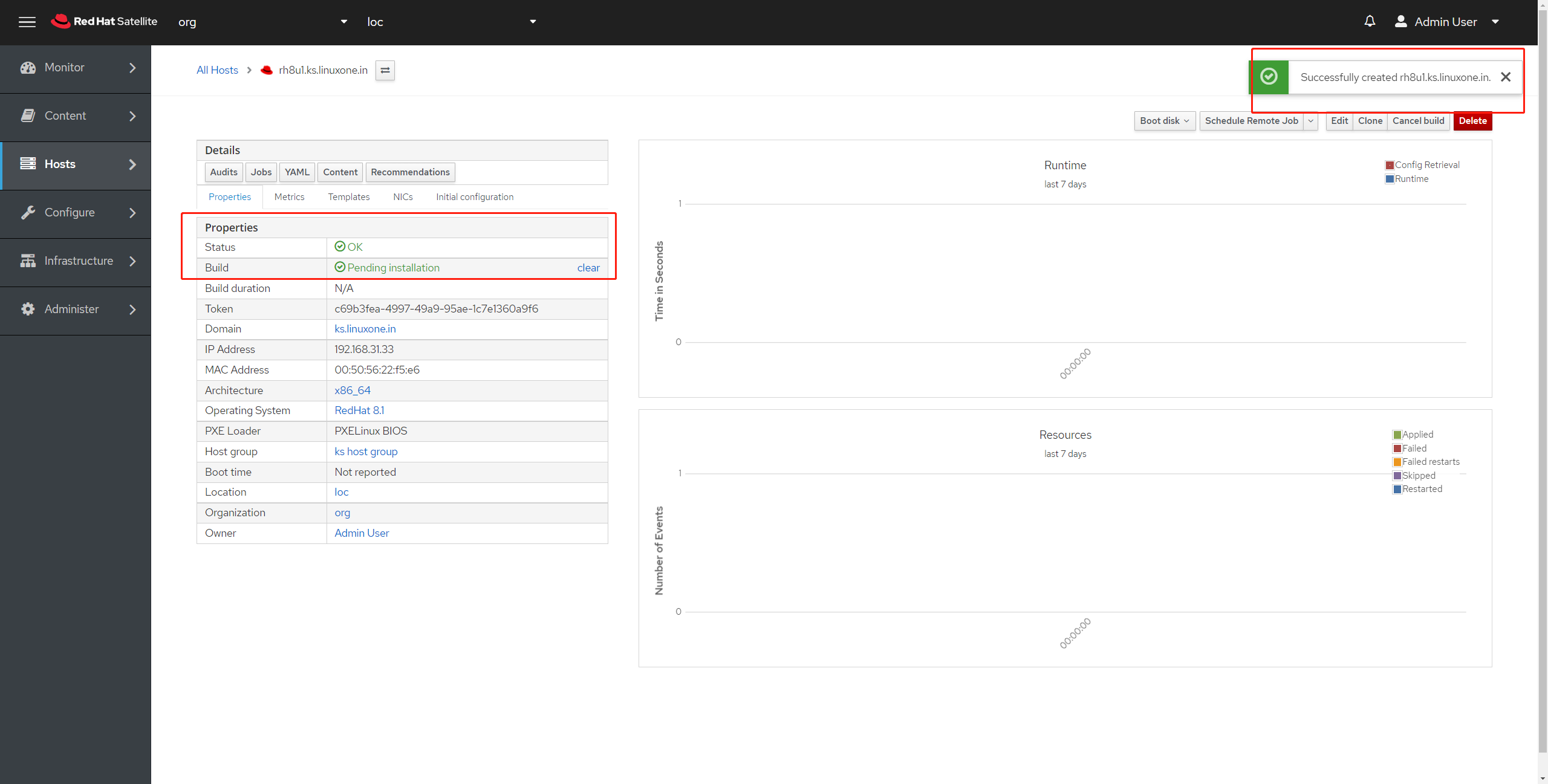Open the Schedule Remote Job caret

[x=1310, y=121]
